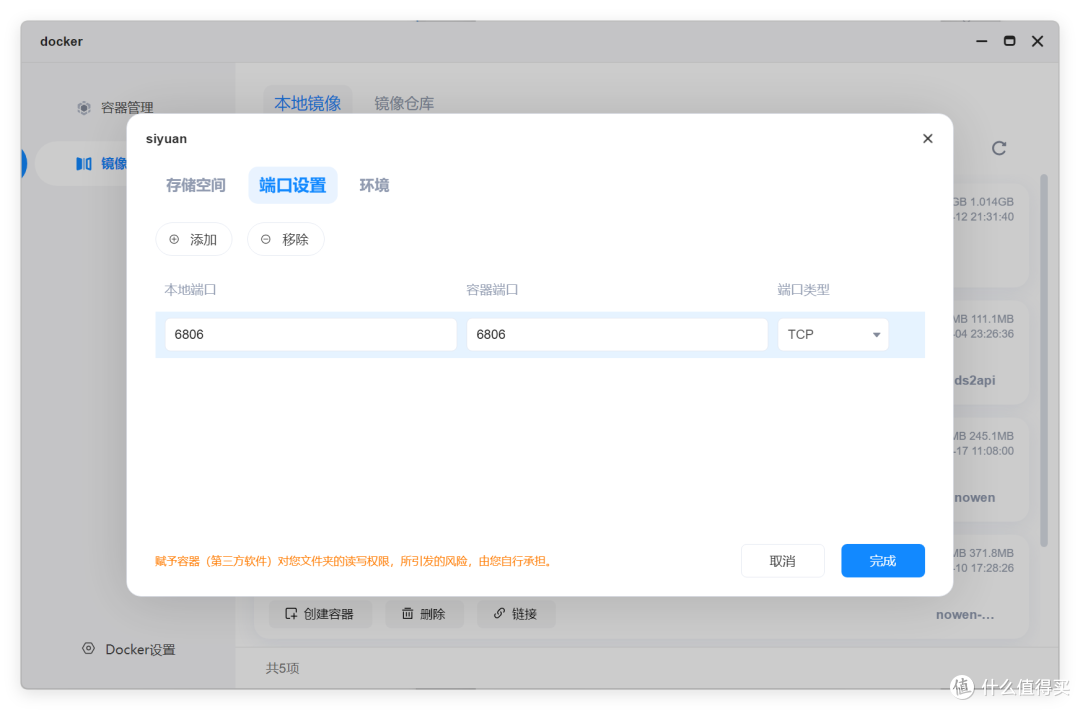Open the TCP port type dropdown
Viewport: 1080px width, 710px height.
coord(833,334)
